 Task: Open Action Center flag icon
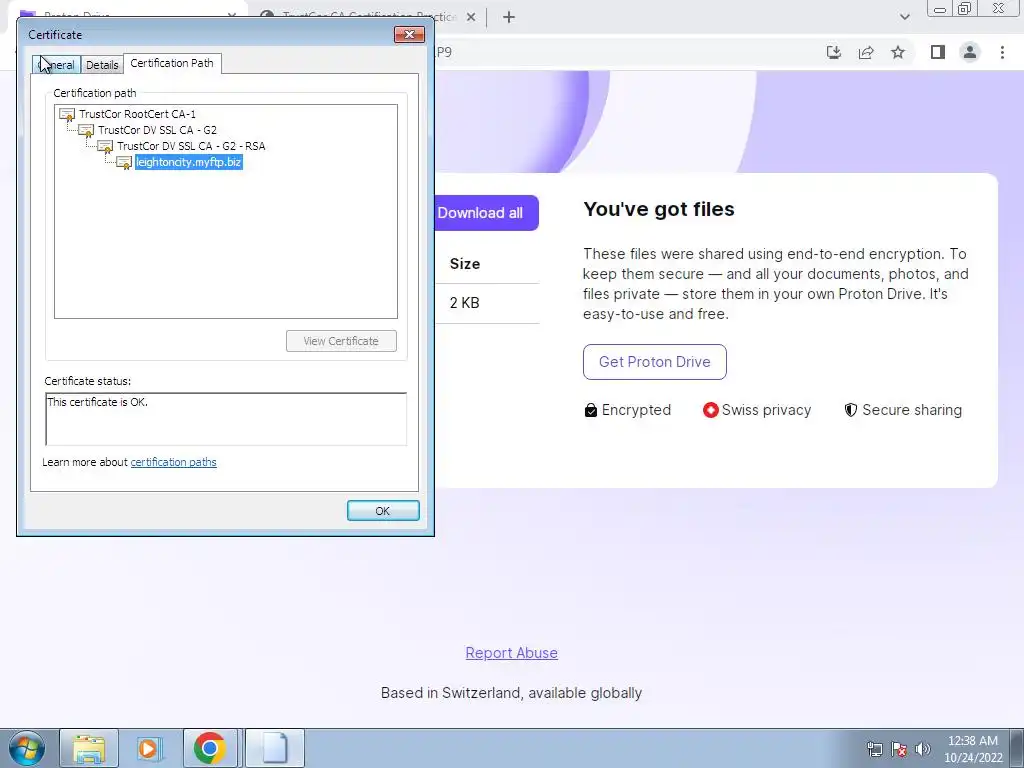point(899,749)
